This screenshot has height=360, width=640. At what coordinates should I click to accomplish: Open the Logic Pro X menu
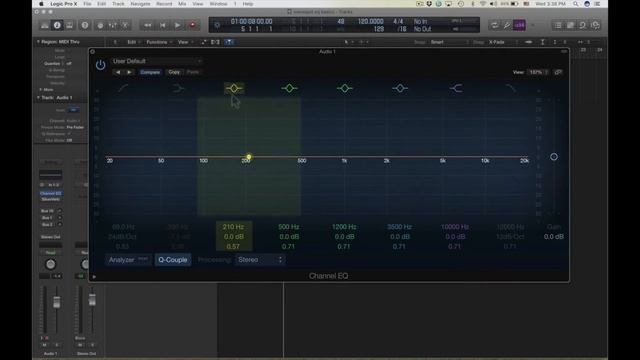63,4
